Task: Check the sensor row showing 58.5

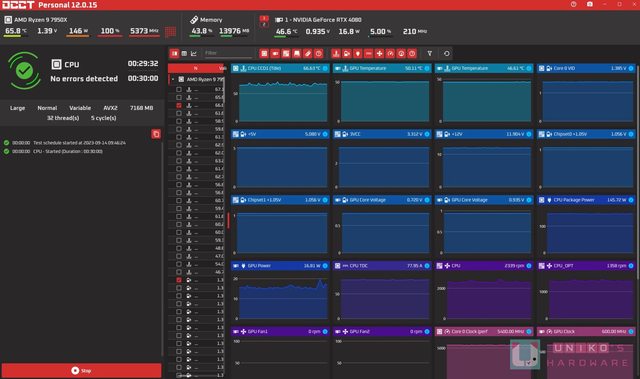Action: point(179,121)
